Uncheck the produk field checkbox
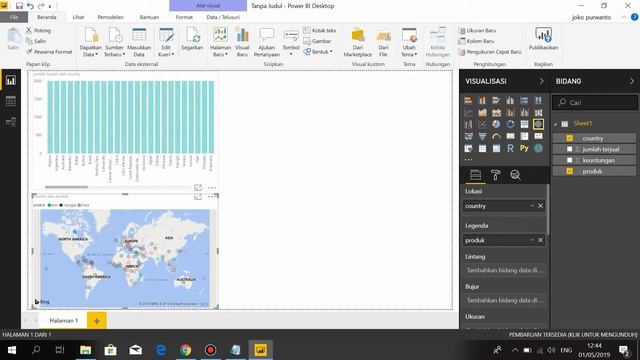 click(569, 171)
